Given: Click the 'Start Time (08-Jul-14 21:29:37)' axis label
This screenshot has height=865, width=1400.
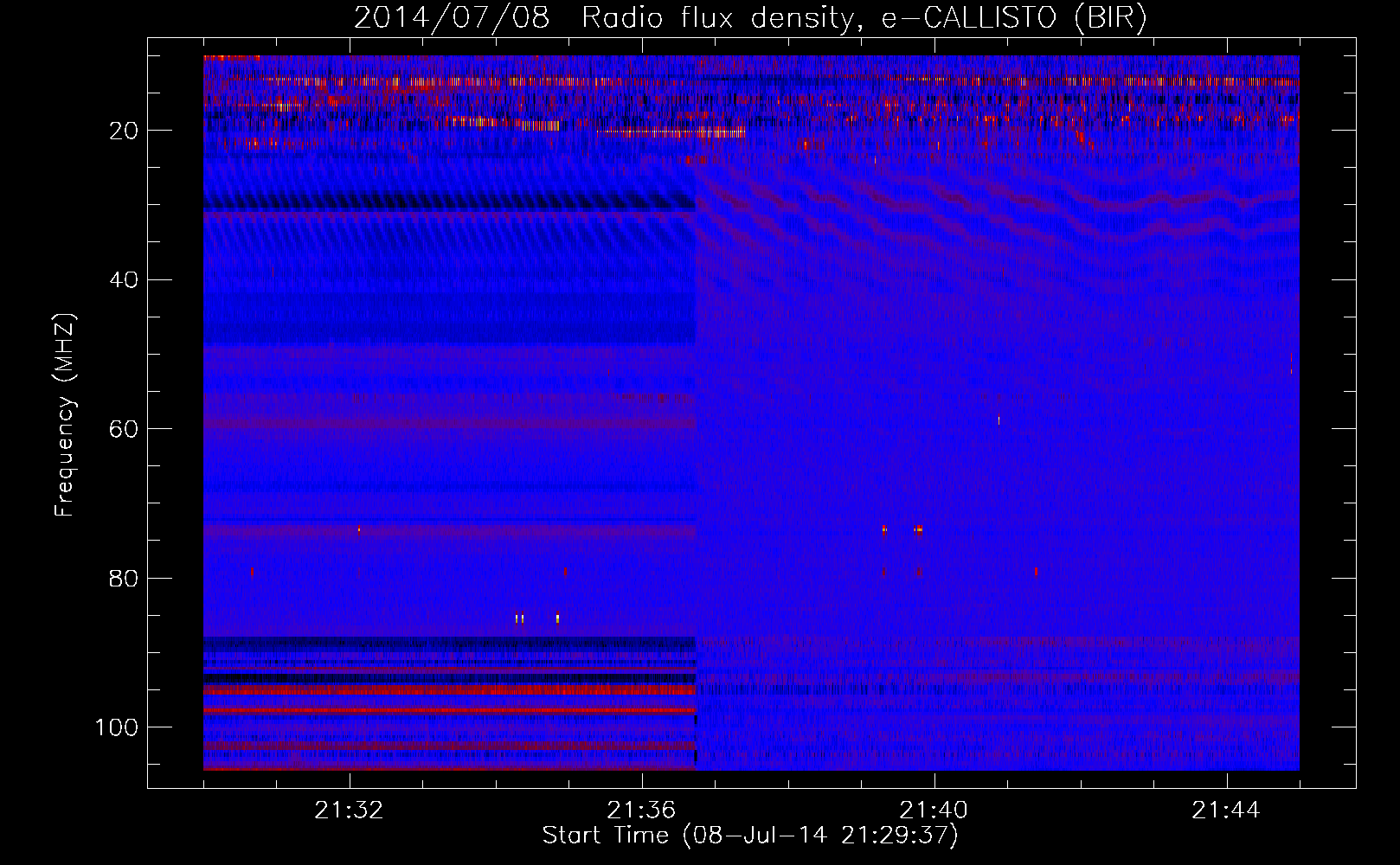Looking at the screenshot, I should [x=750, y=836].
